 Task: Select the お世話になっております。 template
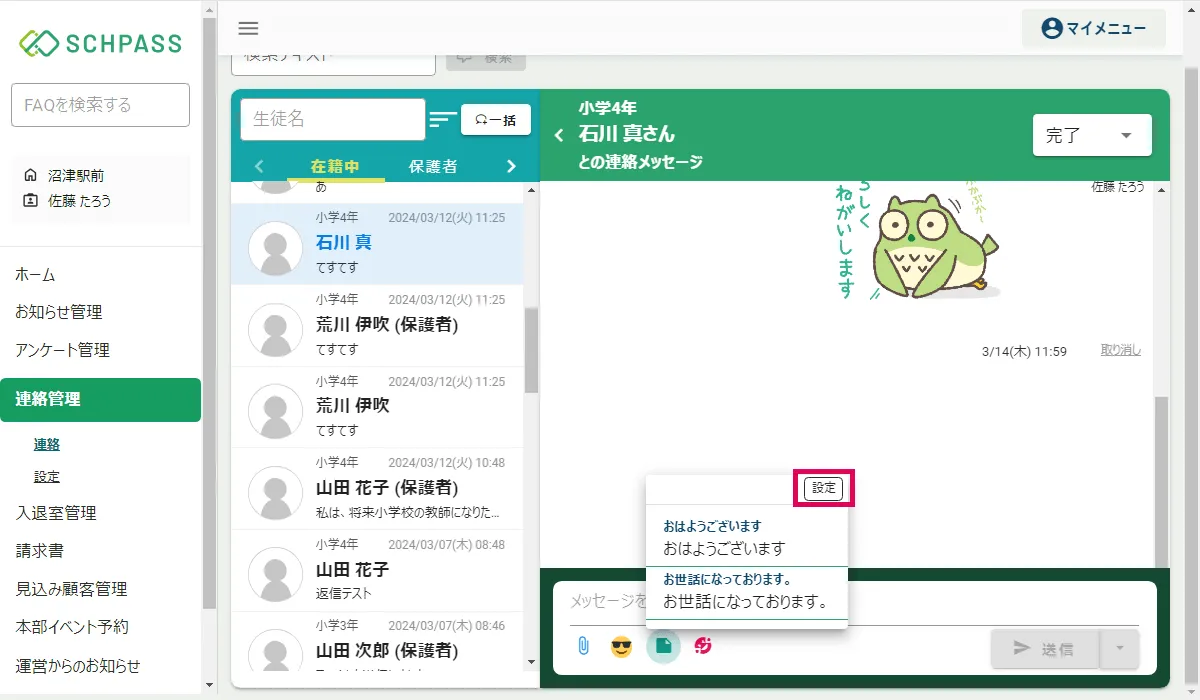746,592
